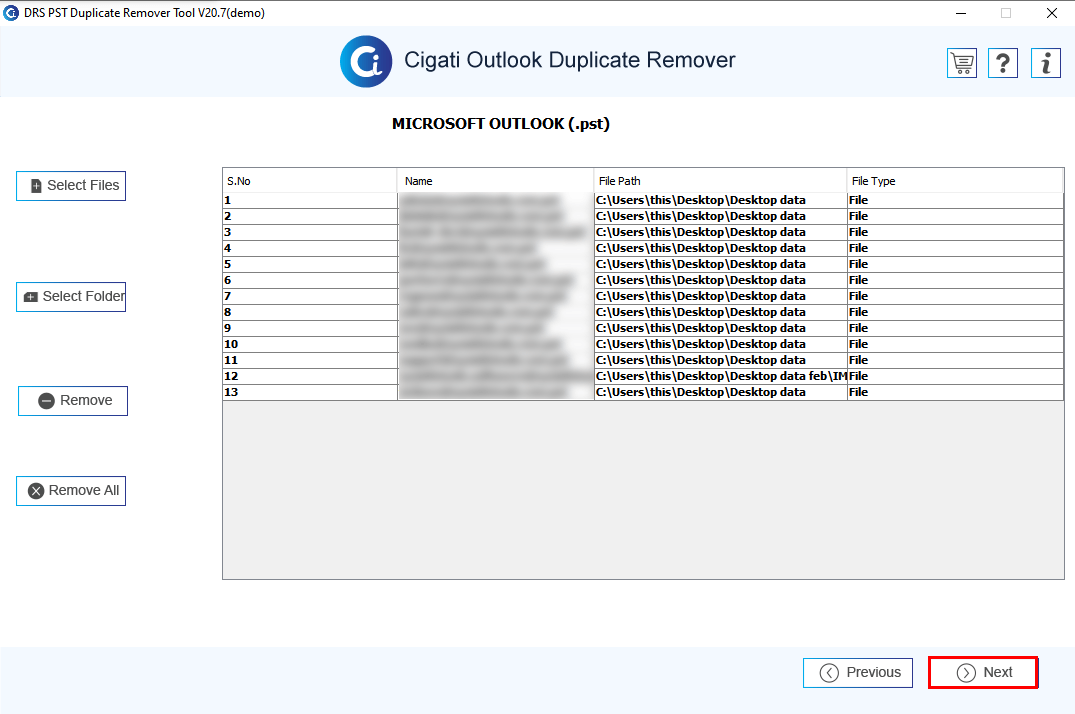Click the file path cell in row 12

721,376
